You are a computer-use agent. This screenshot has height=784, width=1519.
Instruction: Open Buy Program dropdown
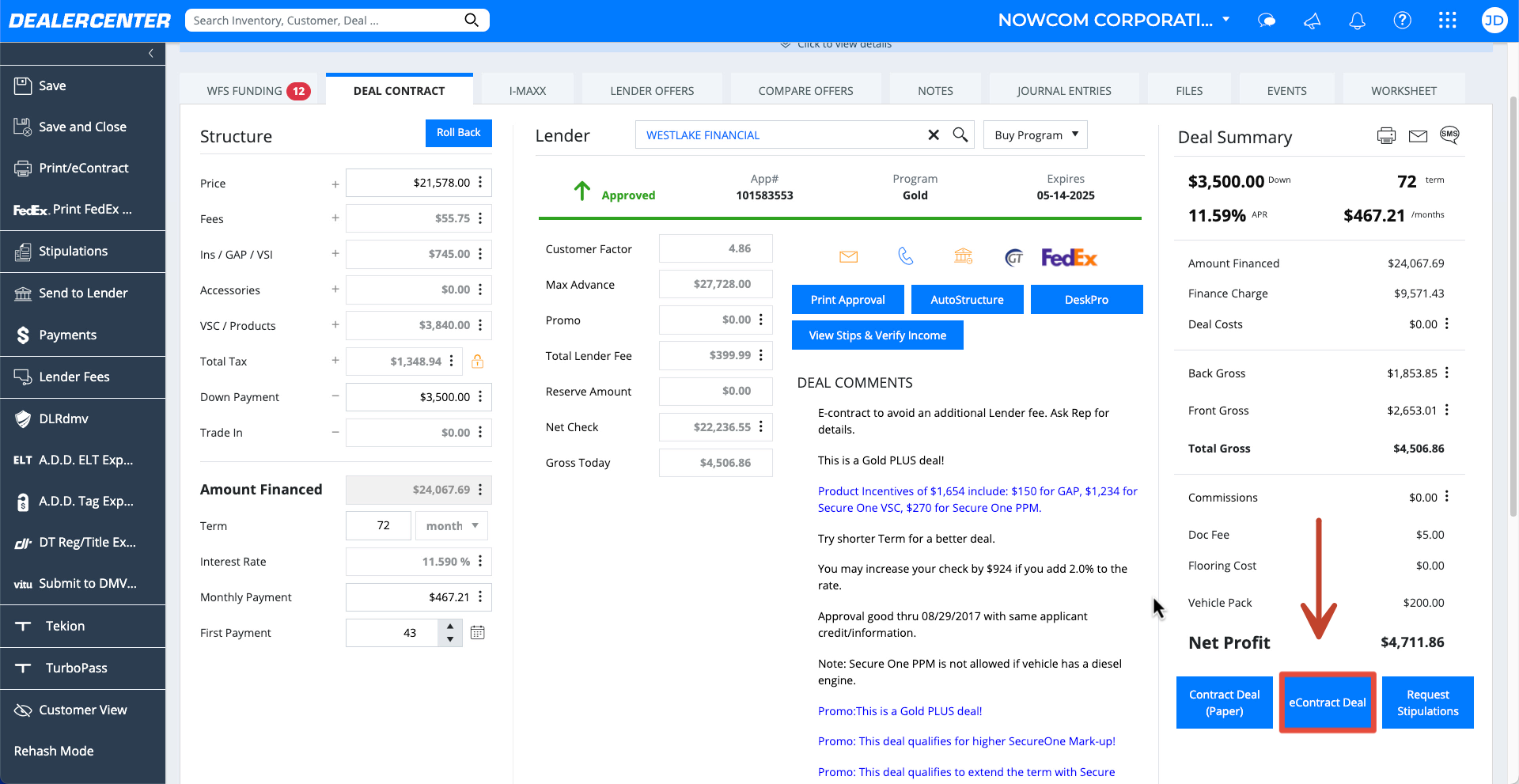(x=1036, y=134)
